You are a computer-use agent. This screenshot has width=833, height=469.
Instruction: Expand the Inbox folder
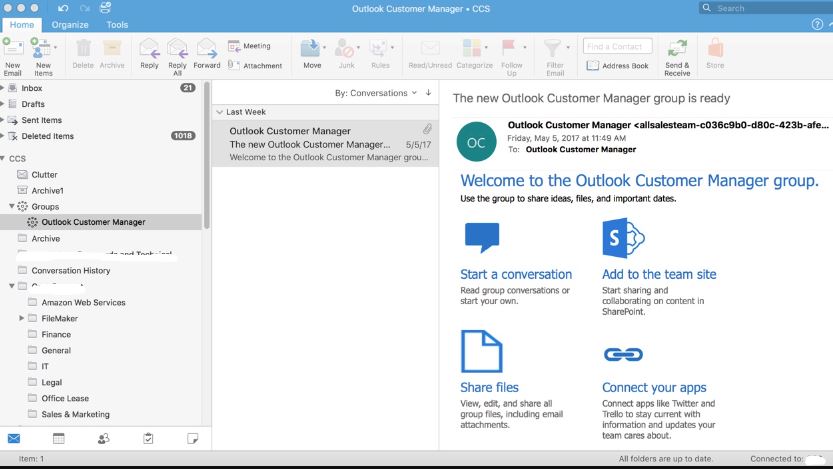point(2,88)
